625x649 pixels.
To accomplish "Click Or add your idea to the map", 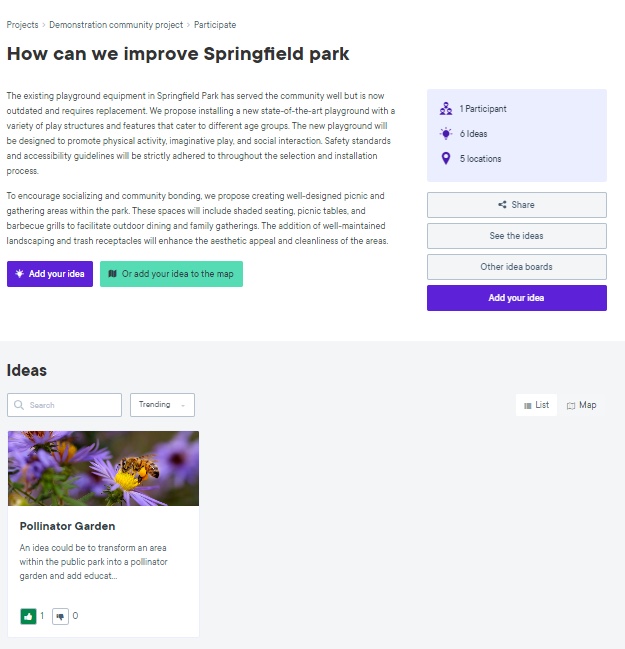I will tap(171, 274).
